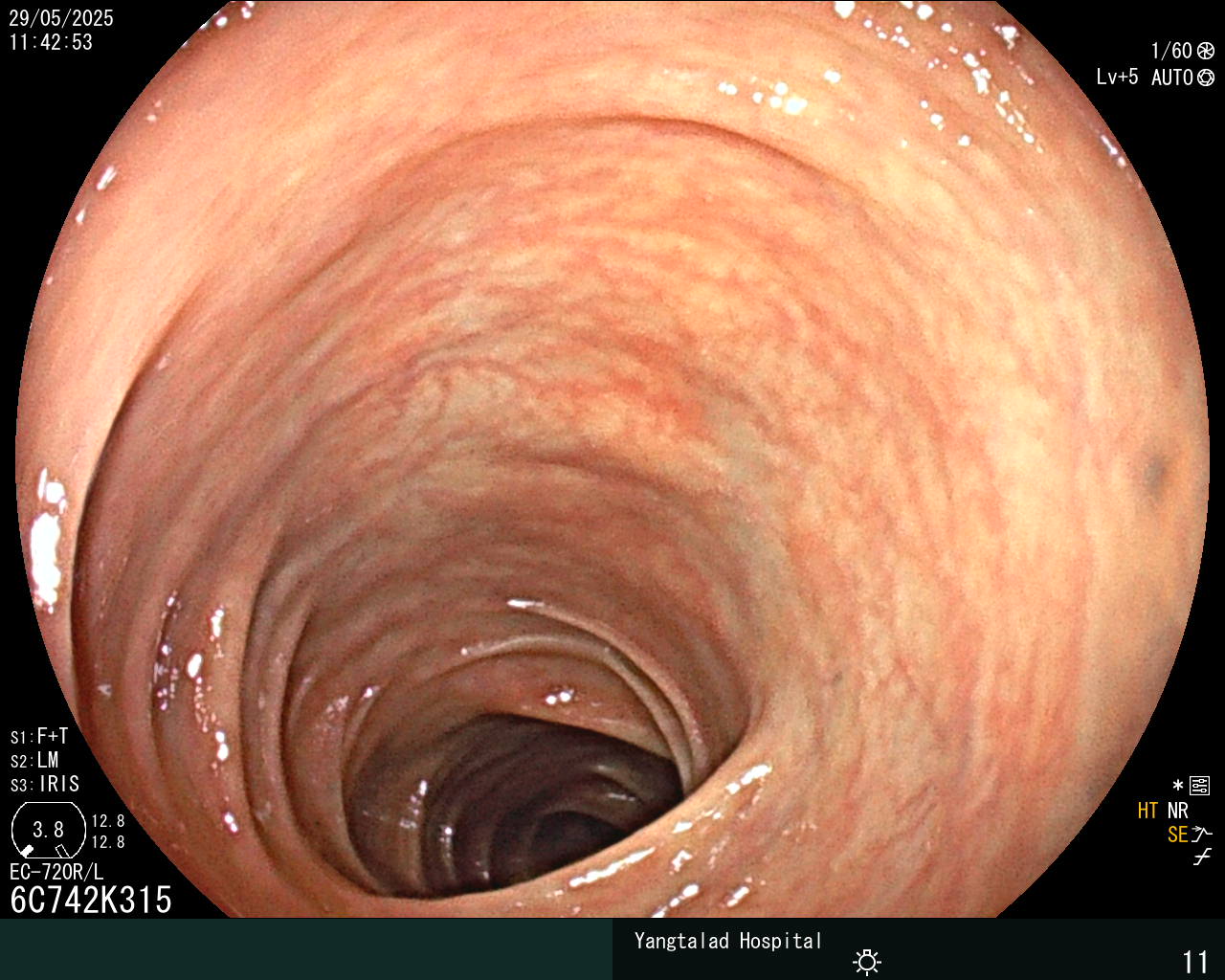Click the S2: LM switch assignment
This screenshot has height=980, width=1225.
click(34, 760)
